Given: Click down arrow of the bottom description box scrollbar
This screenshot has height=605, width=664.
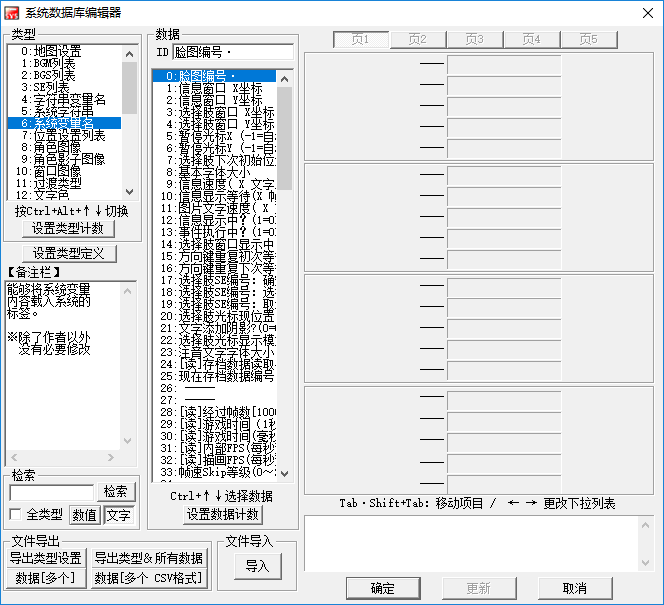Looking at the screenshot, I should click(645, 563).
